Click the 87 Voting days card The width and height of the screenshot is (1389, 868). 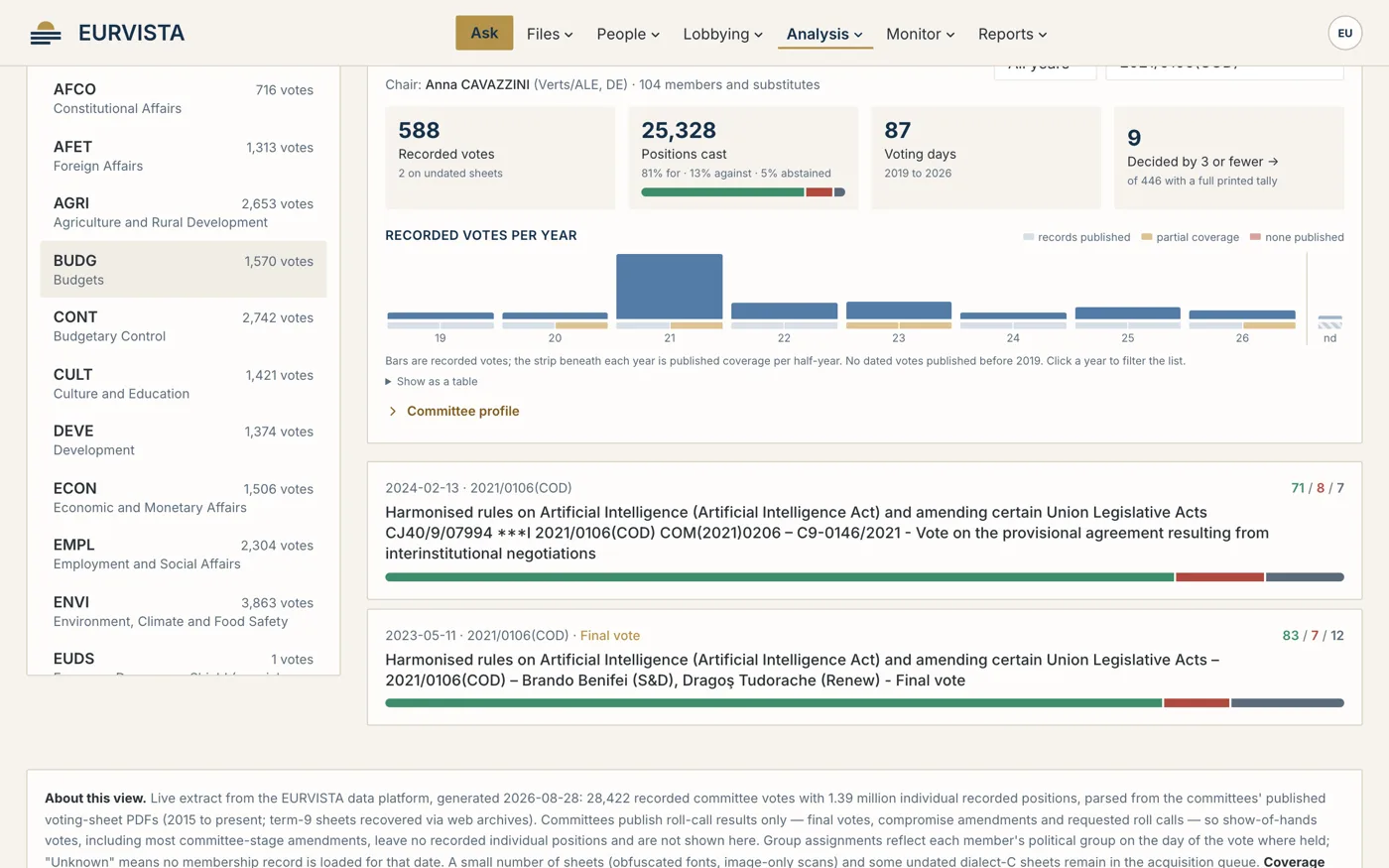coord(986,158)
